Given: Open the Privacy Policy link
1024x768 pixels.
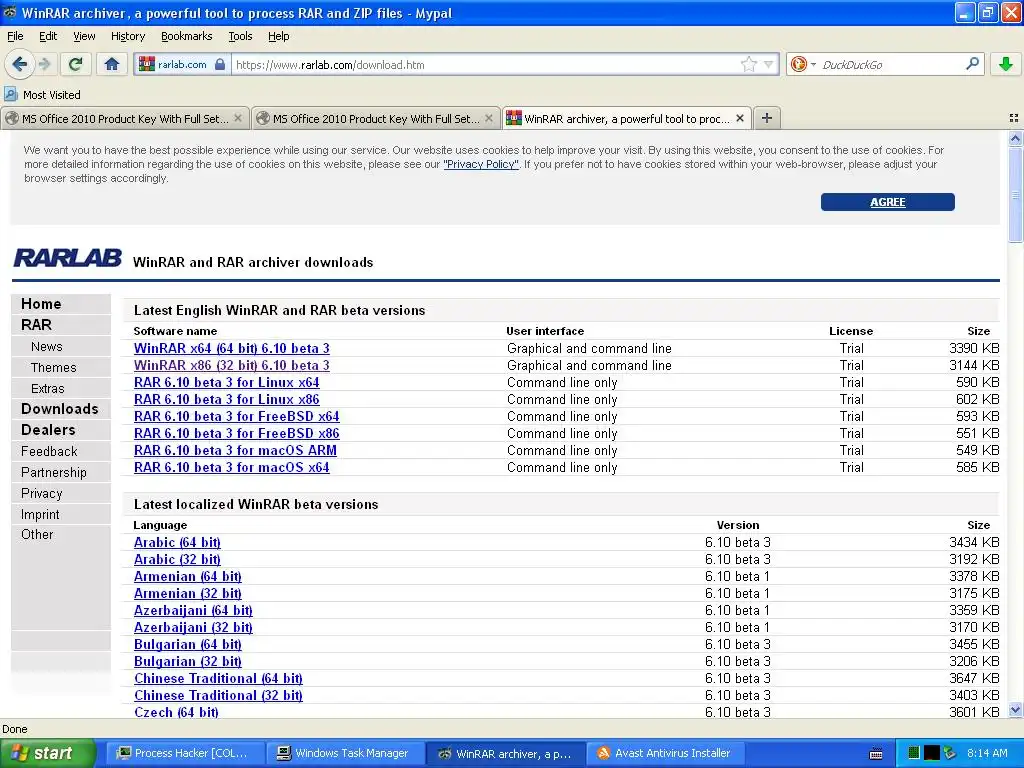Looking at the screenshot, I should pos(481,164).
